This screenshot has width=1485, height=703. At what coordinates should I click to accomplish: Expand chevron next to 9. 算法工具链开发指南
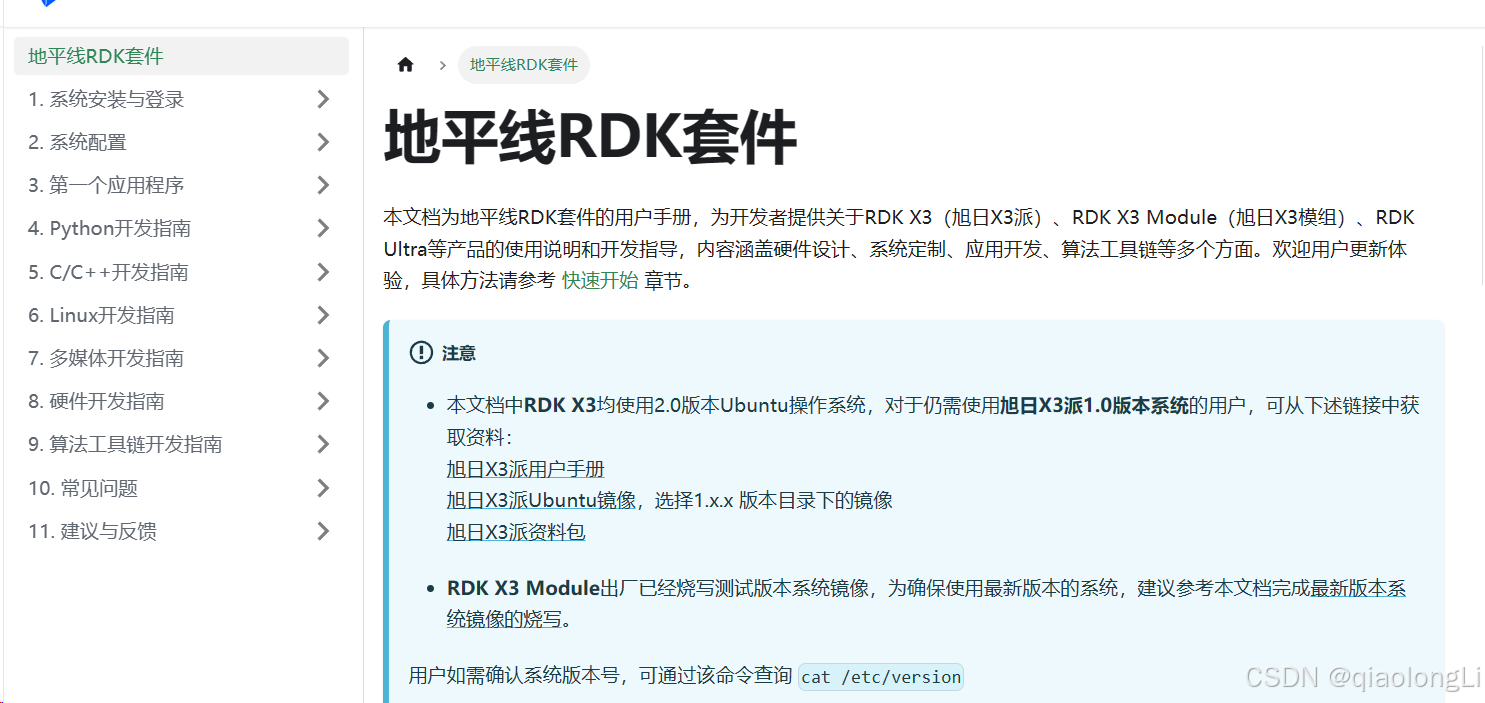(x=323, y=444)
